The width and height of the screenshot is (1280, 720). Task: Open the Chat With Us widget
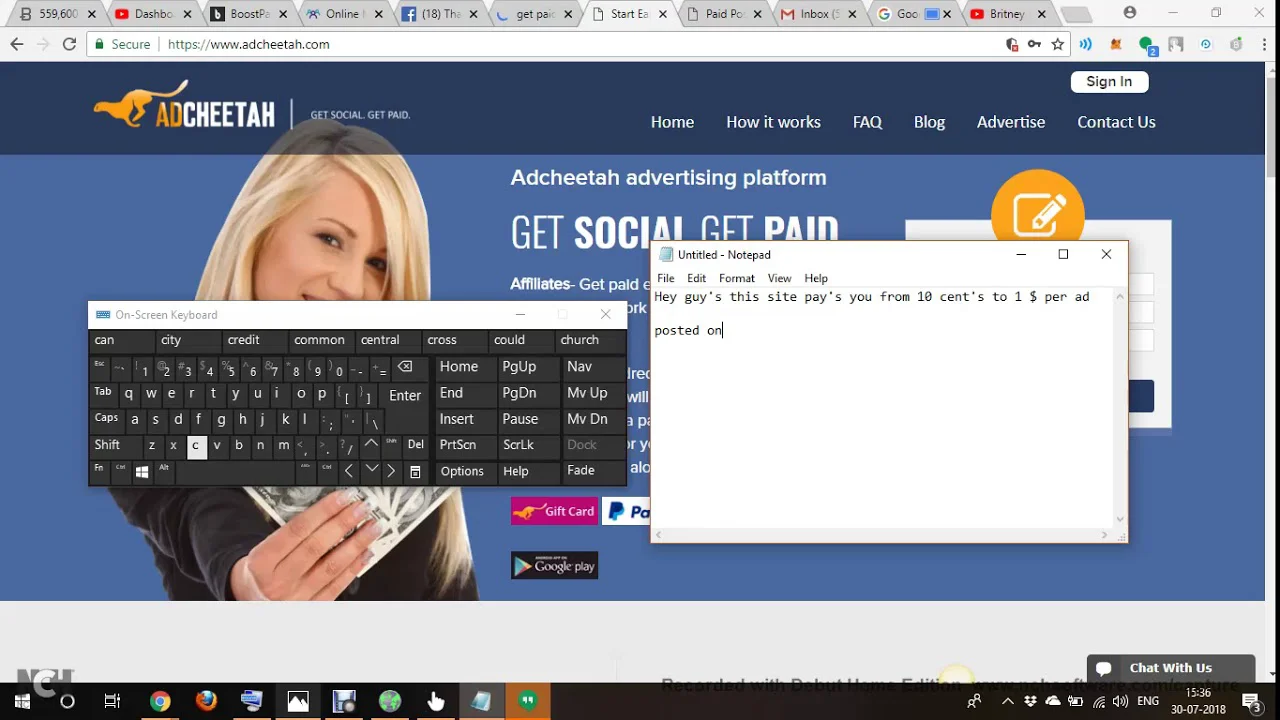click(x=1171, y=668)
